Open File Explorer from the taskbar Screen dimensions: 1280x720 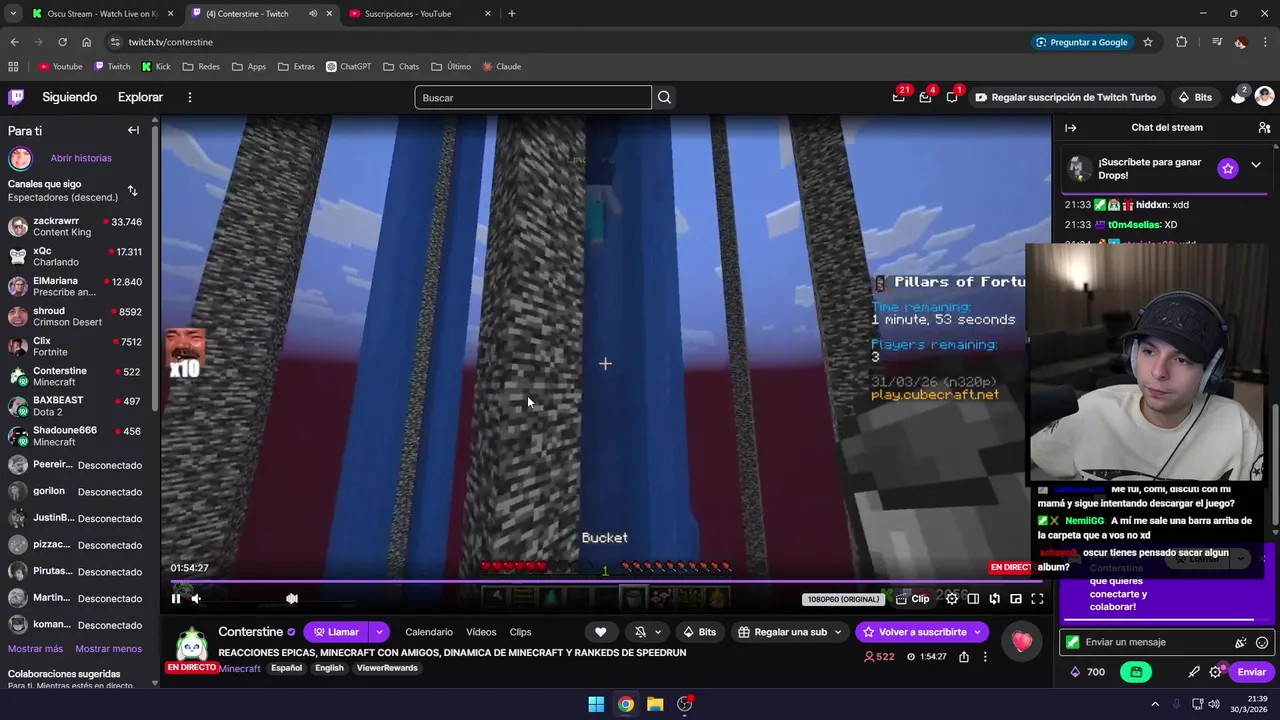(655, 704)
